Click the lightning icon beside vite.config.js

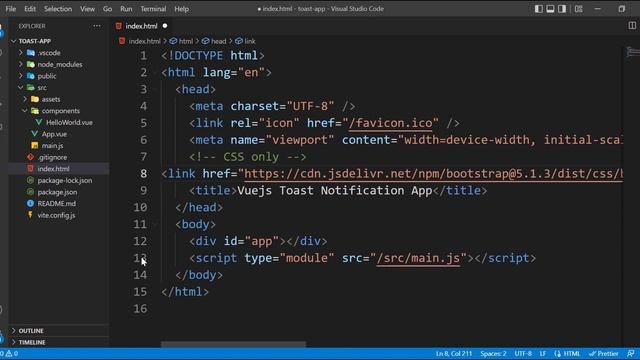pos(30,215)
